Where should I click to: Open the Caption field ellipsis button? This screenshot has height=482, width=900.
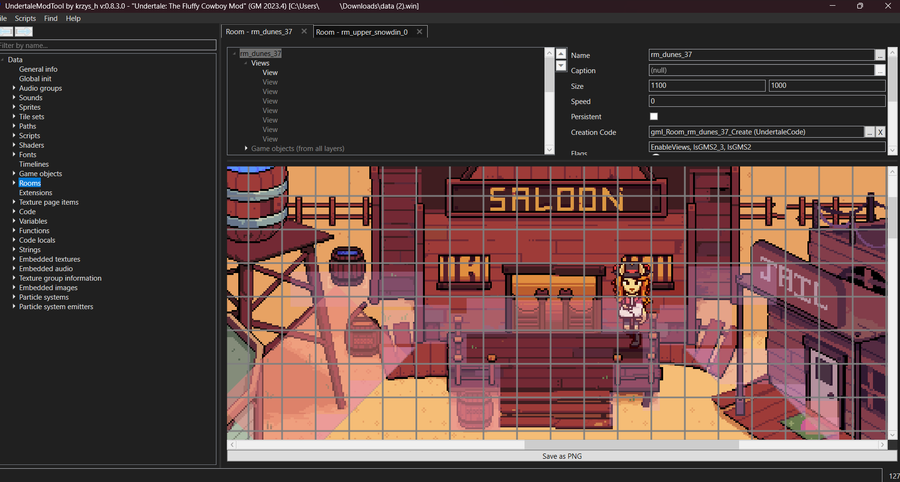tap(880, 71)
